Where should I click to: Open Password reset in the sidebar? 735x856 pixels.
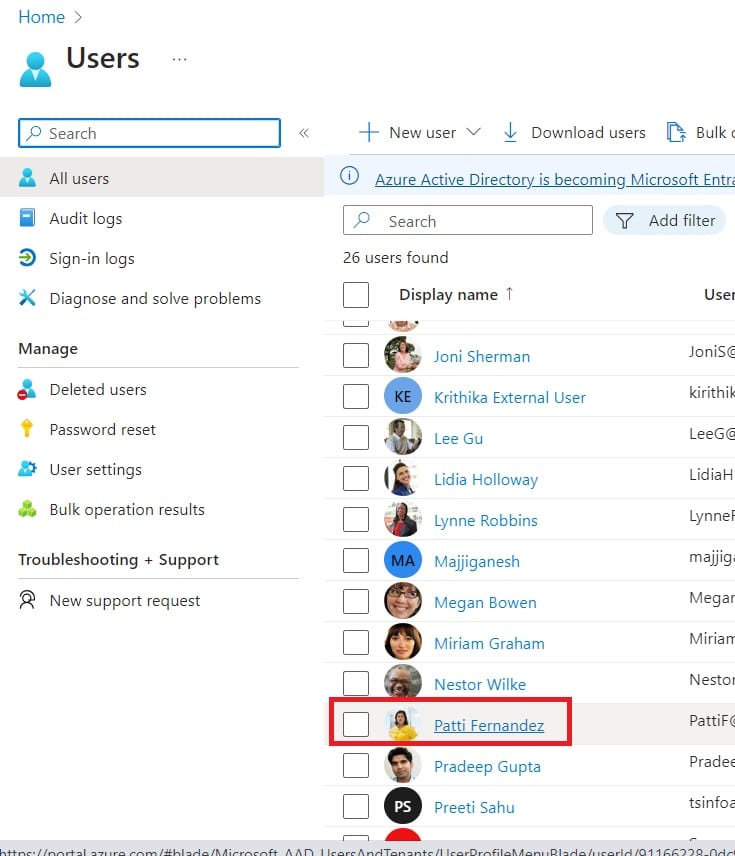pyautogui.click(x=103, y=430)
